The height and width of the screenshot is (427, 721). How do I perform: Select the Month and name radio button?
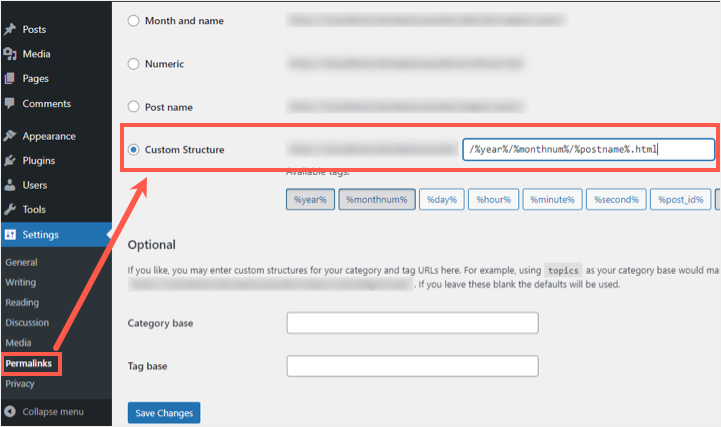tap(133, 21)
